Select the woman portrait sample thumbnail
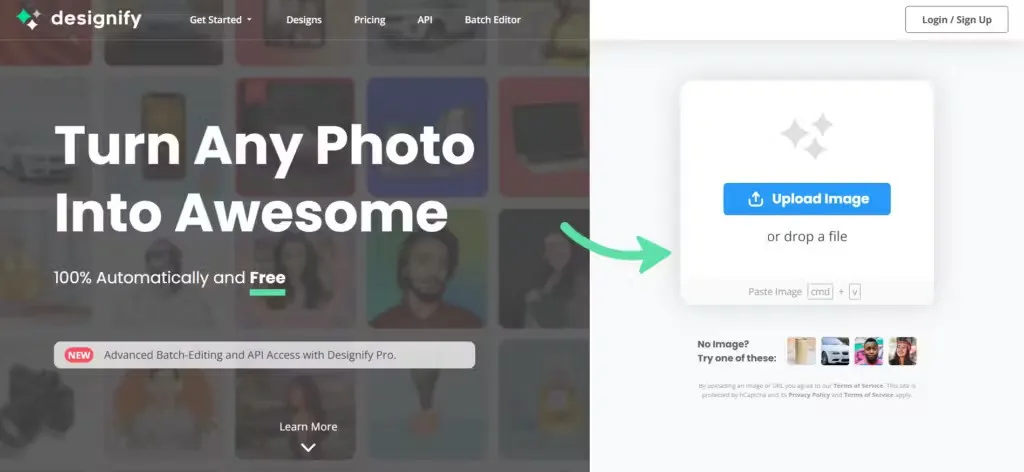The height and width of the screenshot is (472, 1024). click(x=903, y=351)
